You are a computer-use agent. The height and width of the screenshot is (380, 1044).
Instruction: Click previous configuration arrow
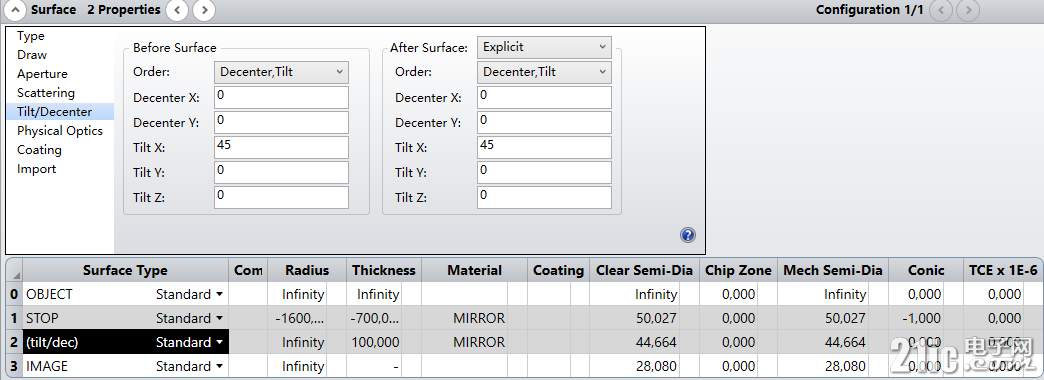[x=941, y=10]
